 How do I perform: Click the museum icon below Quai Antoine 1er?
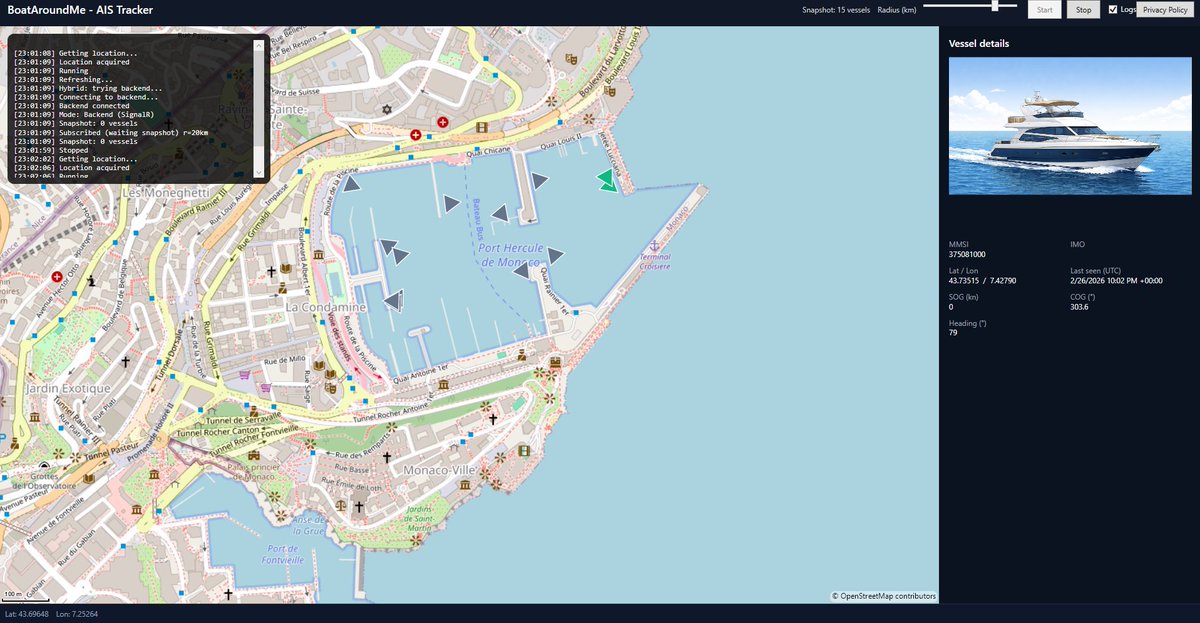pyautogui.click(x=443, y=384)
